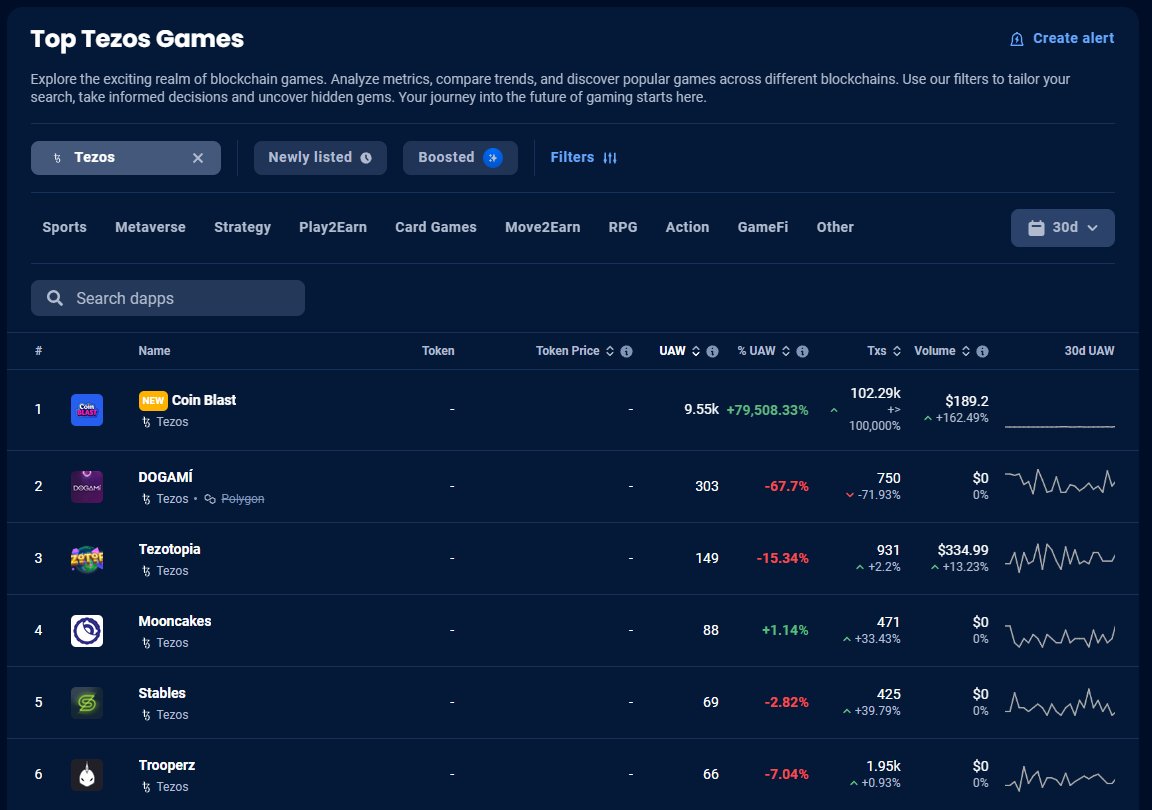Show Volume info tooltip icon
This screenshot has height=810, width=1152.
pos(982,351)
